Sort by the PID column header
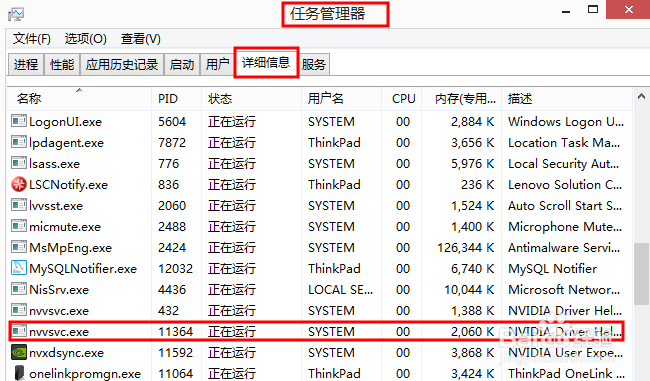This screenshot has width=650, height=381. (177, 99)
